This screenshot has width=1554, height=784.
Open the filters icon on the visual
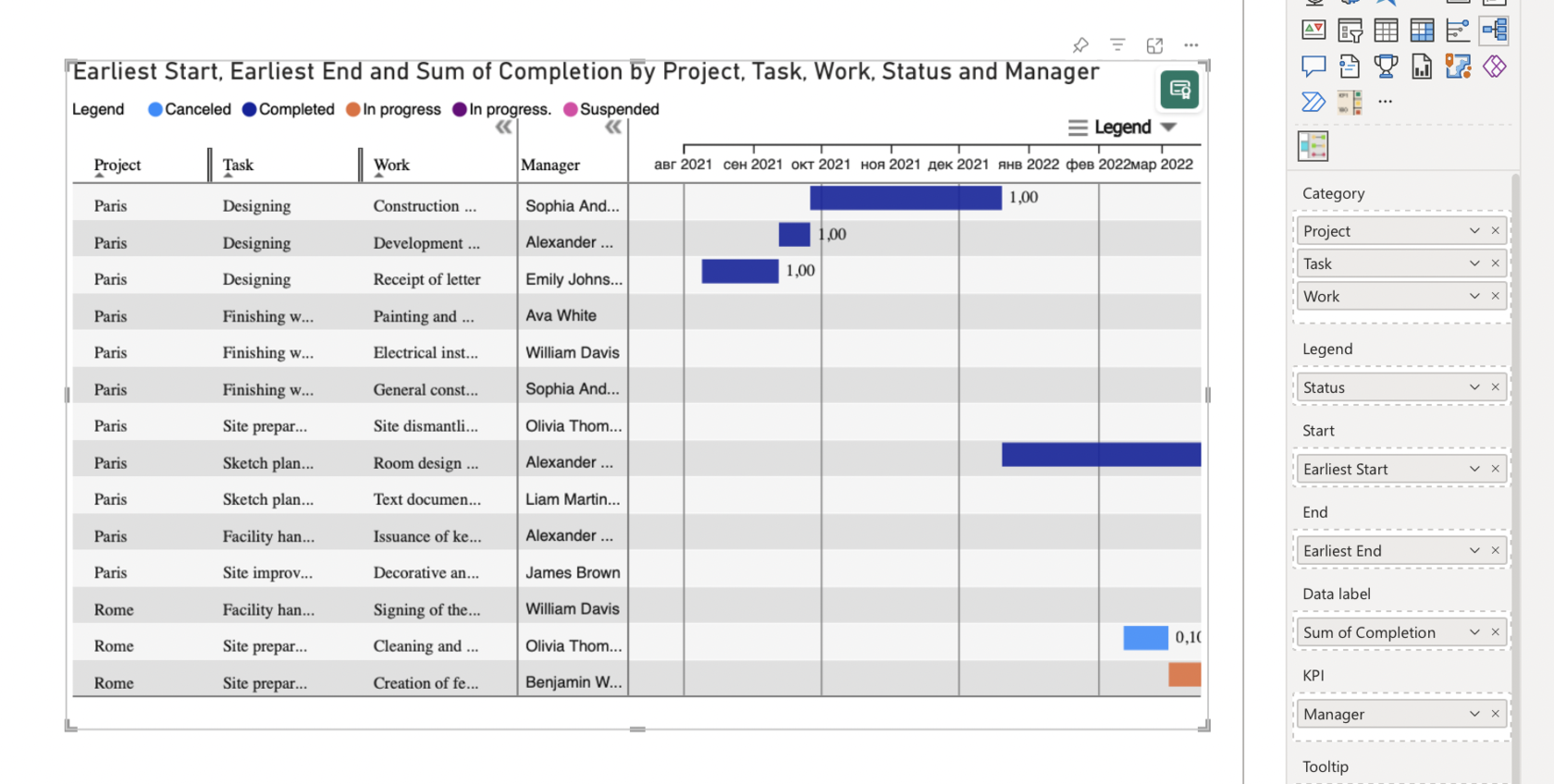click(x=1117, y=45)
